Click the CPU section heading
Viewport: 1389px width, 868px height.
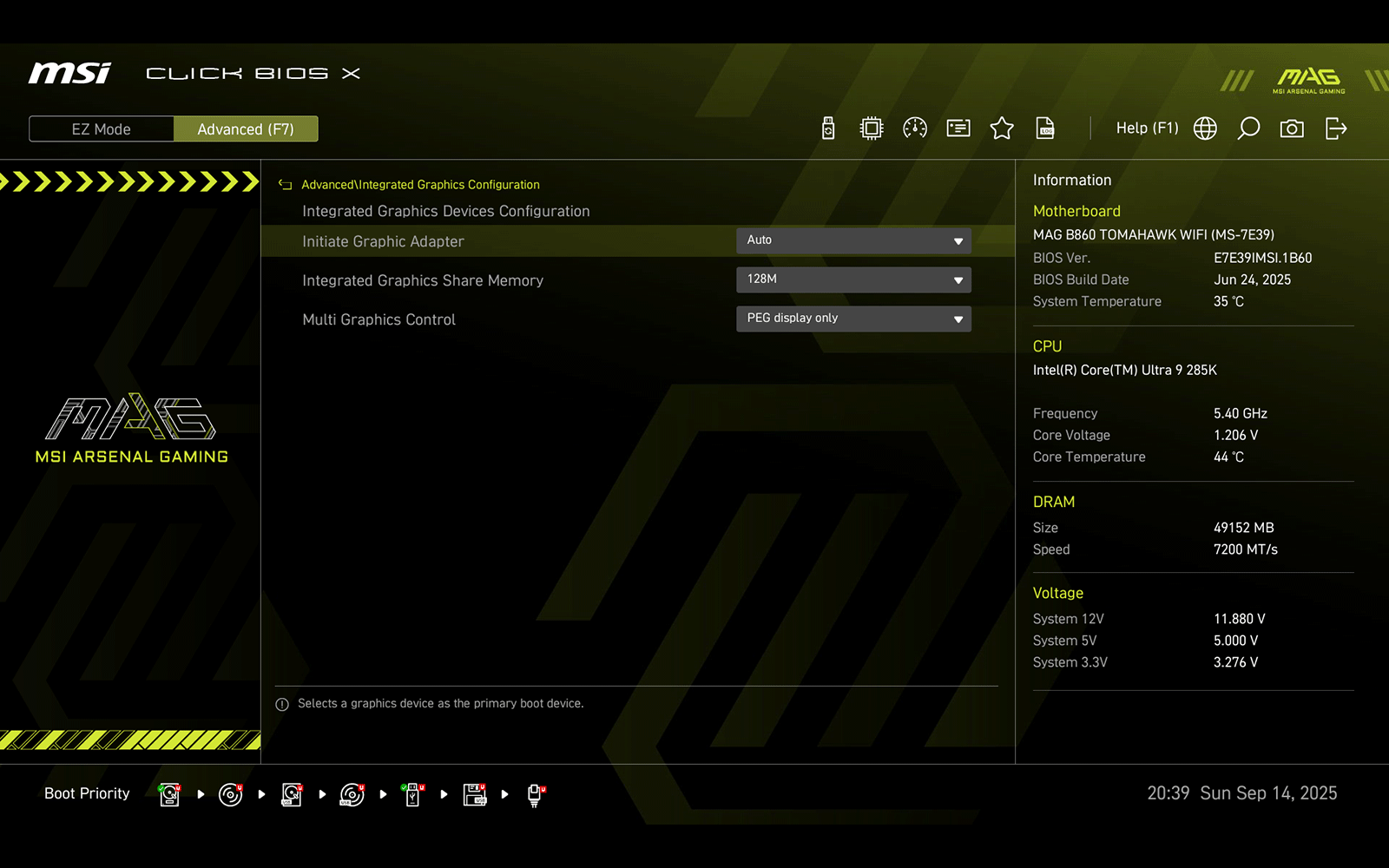click(x=1047, y=346)
